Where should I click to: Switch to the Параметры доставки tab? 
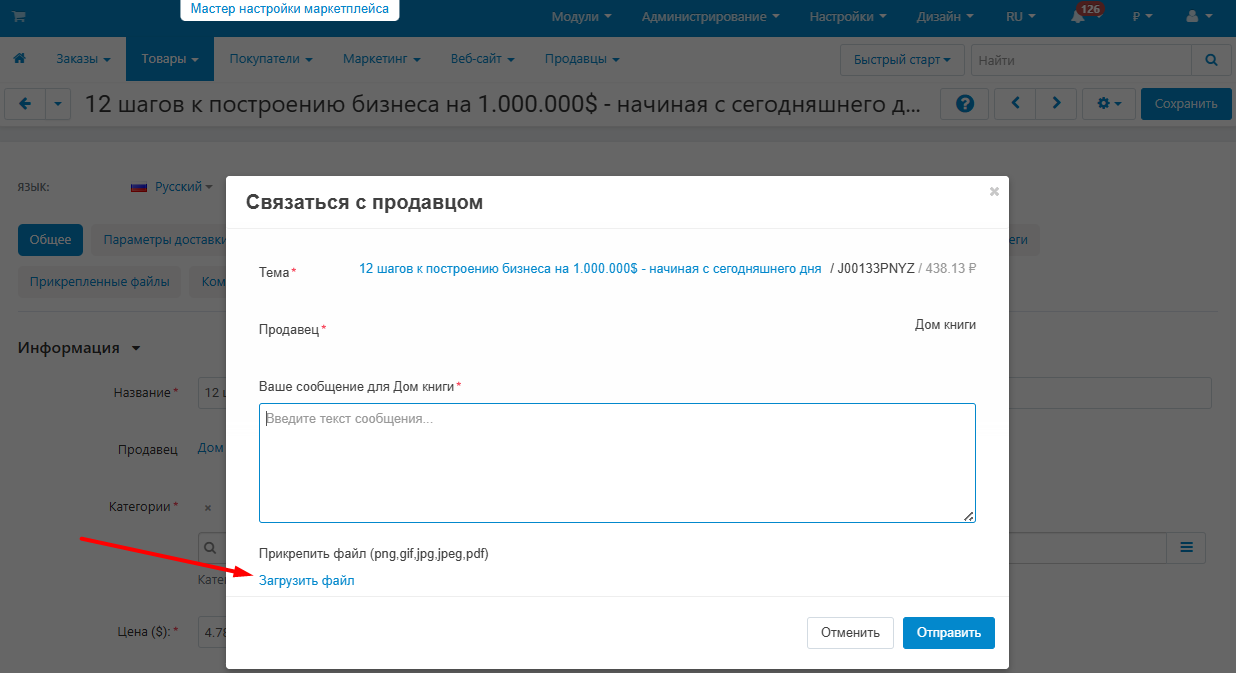tap(160, 240)
